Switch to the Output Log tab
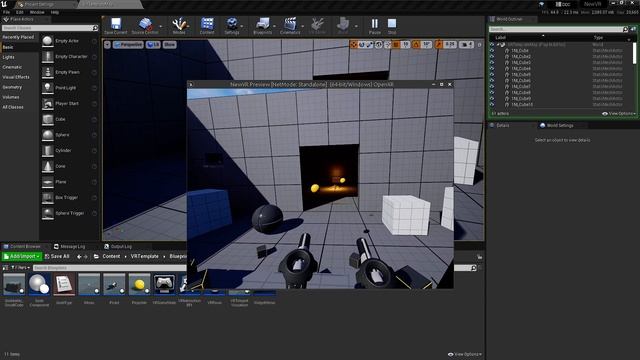The width and height of the screenshot is (640, 360). click(118, 247)
